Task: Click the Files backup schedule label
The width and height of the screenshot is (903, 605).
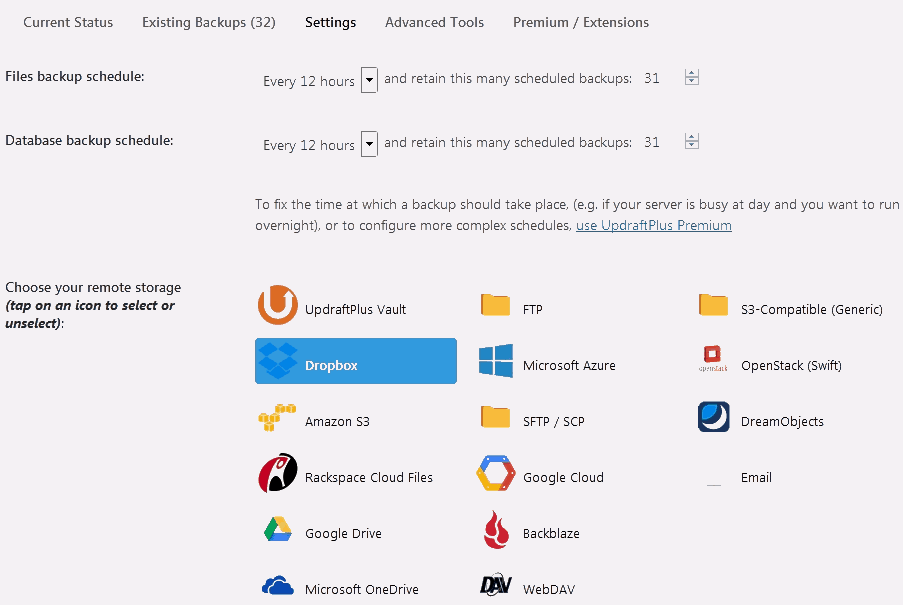Action: 75,77
